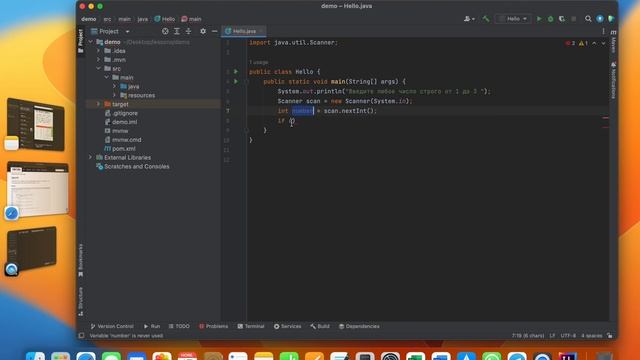Open the Dependencies tool tab
This screenshot has height=360, width=640.
tap(359, 326)
